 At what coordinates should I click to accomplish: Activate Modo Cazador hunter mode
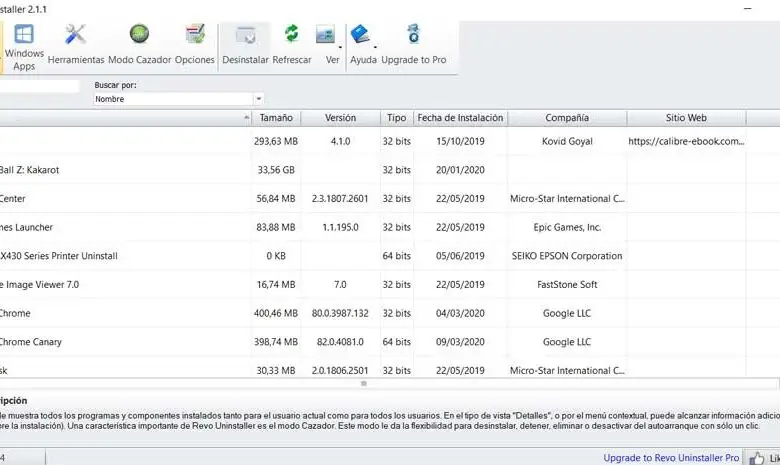(139, 45)
